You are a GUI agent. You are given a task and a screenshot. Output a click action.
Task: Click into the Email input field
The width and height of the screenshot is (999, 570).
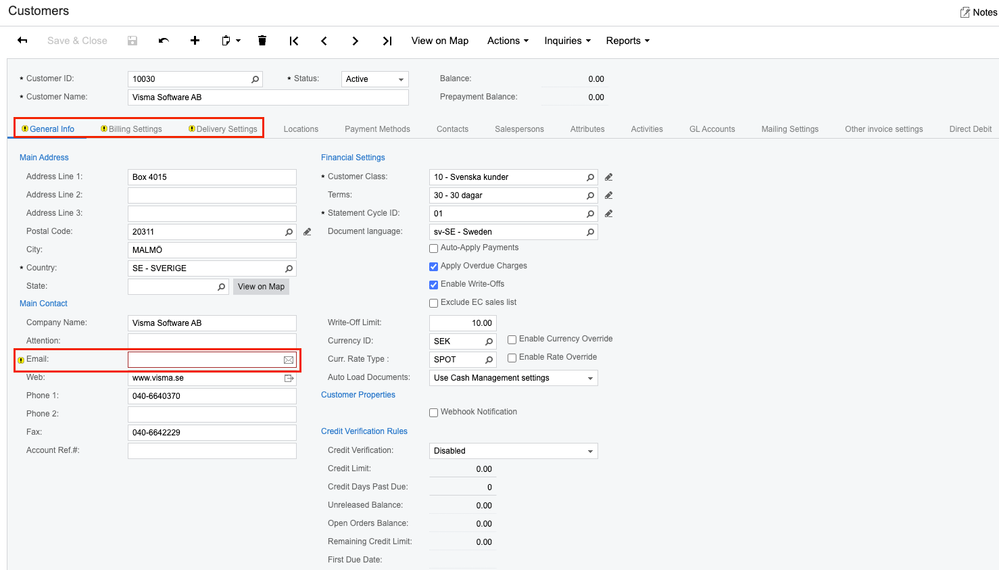coord(204,360)
